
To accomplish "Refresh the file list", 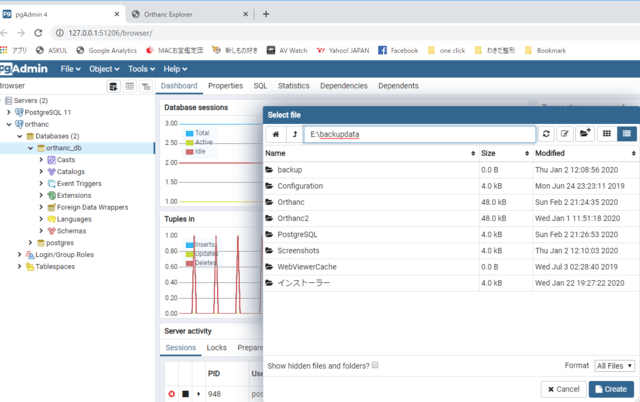I will [x=547, y=133].
